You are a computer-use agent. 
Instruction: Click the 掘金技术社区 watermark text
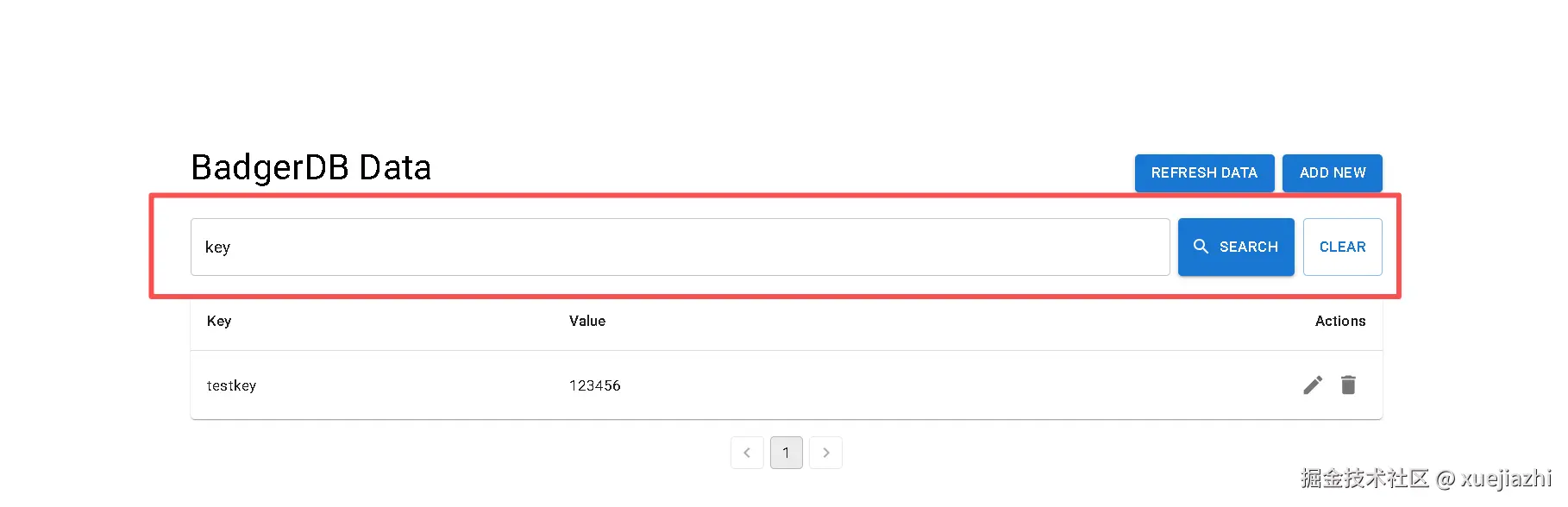click(1364, 478)
